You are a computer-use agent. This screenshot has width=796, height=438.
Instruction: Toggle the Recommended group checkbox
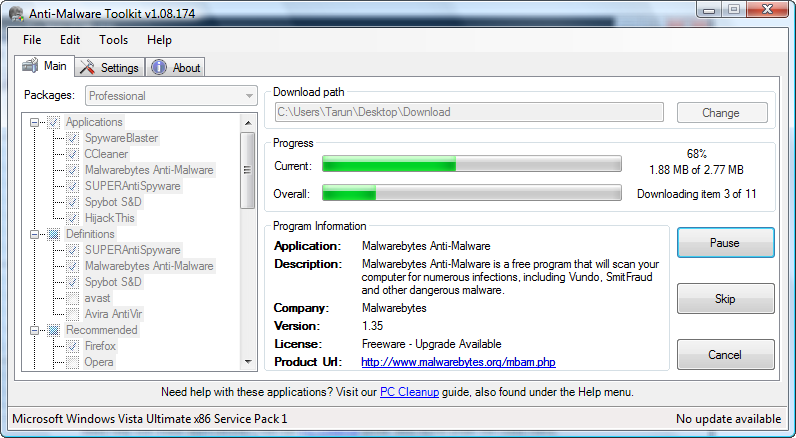point(54,330)
